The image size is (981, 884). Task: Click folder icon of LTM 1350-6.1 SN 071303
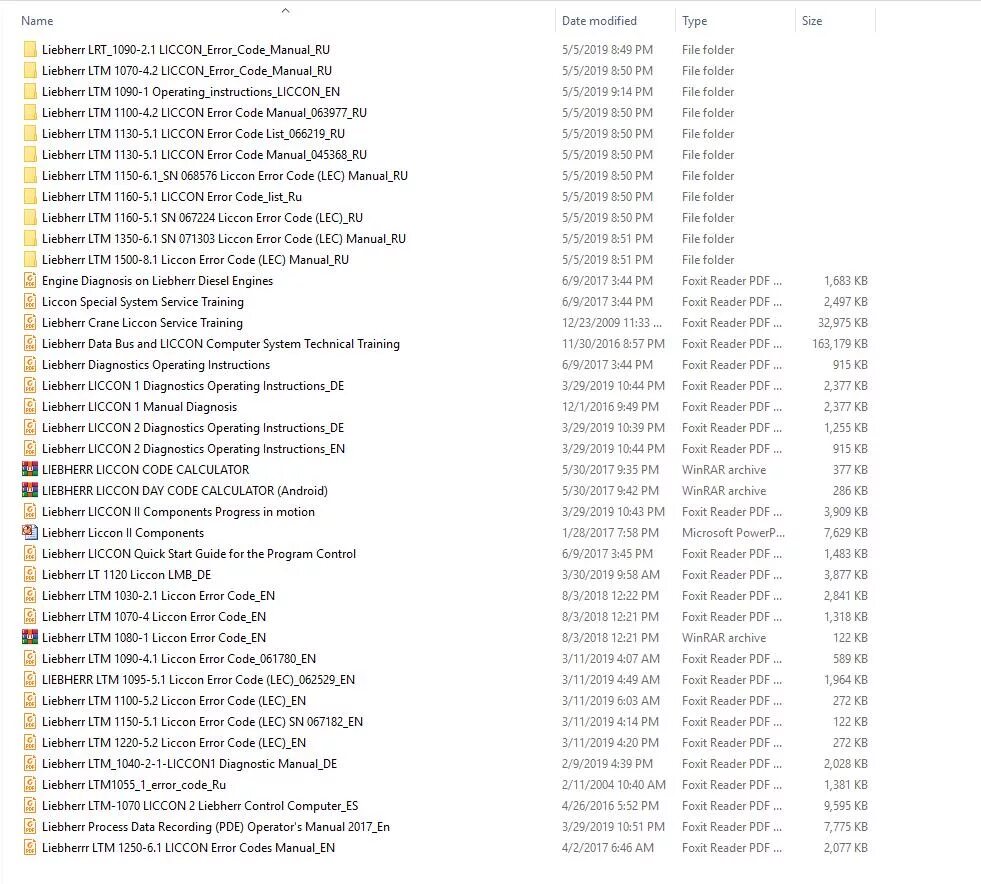29,238
